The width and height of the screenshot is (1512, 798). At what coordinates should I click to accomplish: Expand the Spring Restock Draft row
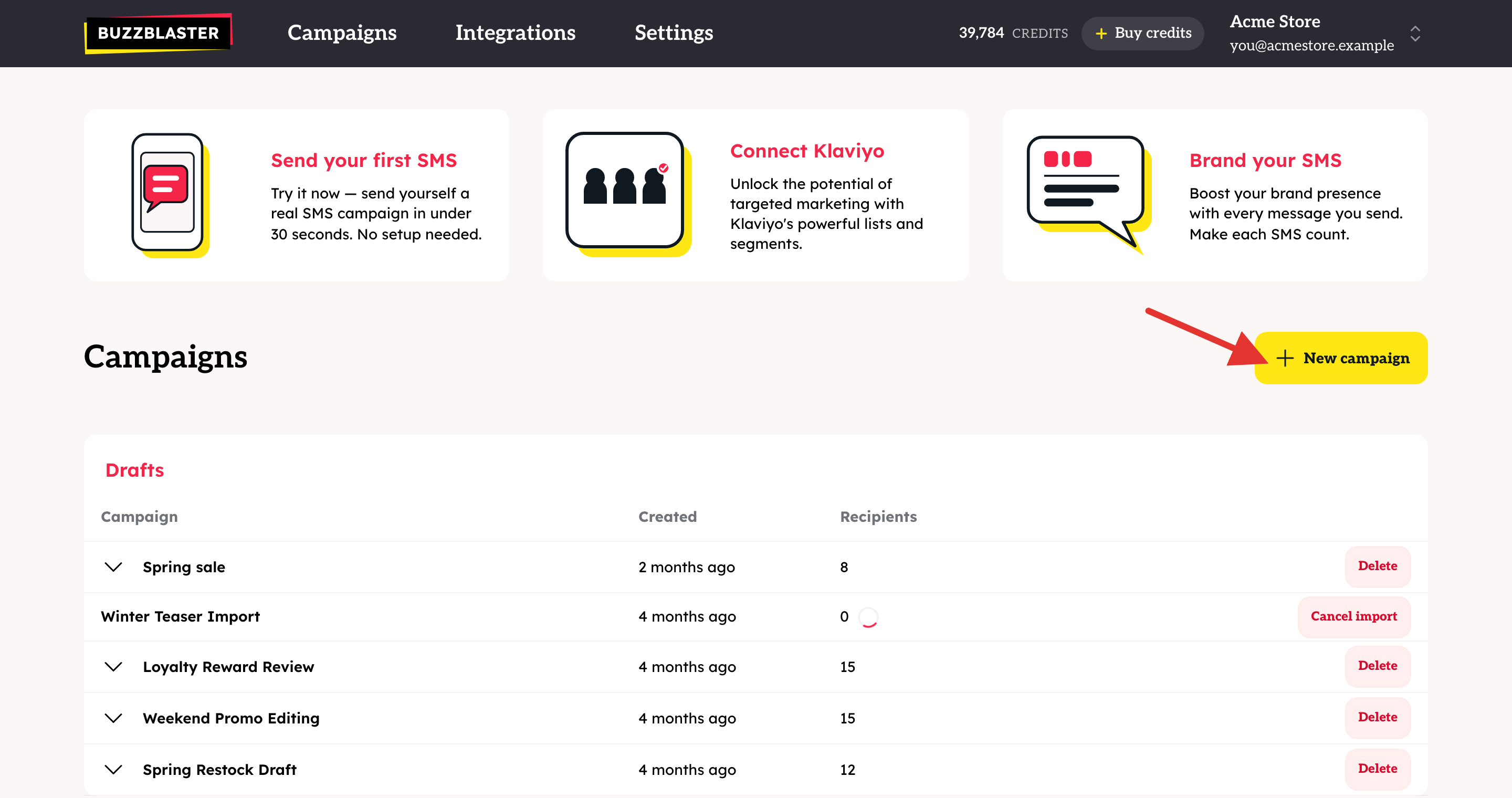(113, 769)
